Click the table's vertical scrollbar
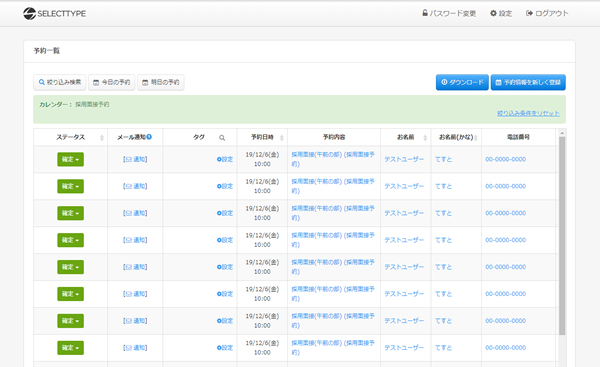The image size is (600, 367). click(562, 236)
